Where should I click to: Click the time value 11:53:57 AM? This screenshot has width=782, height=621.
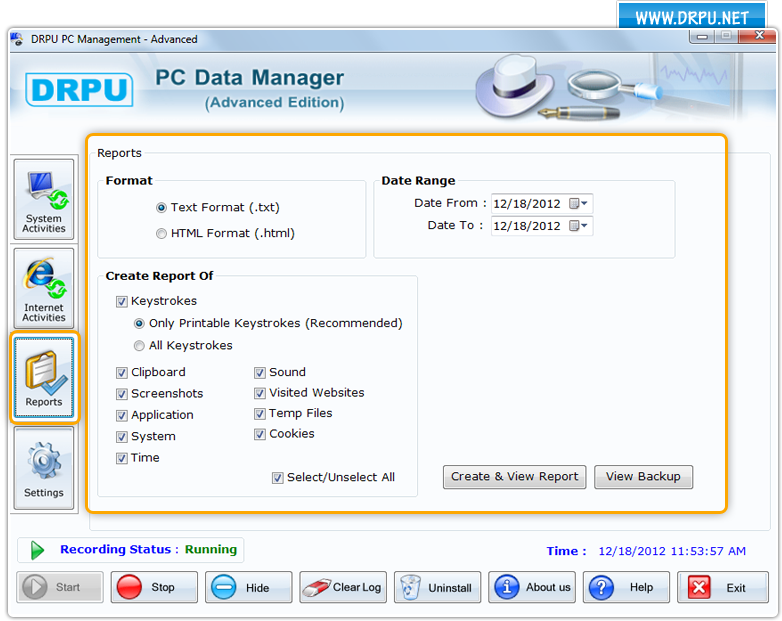tap(708, 551)
